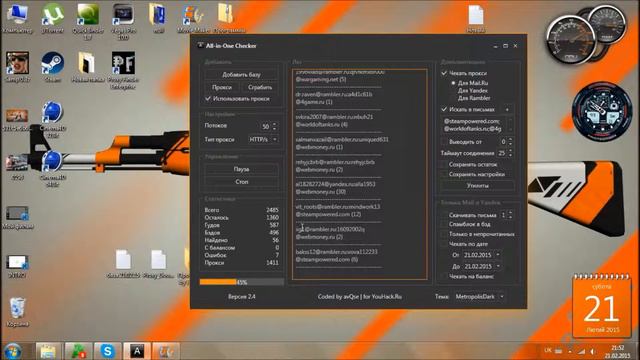The image size is (640, 360).
Task: Toggle the Искать в письмах checkbox
Action: pos(444,109)
